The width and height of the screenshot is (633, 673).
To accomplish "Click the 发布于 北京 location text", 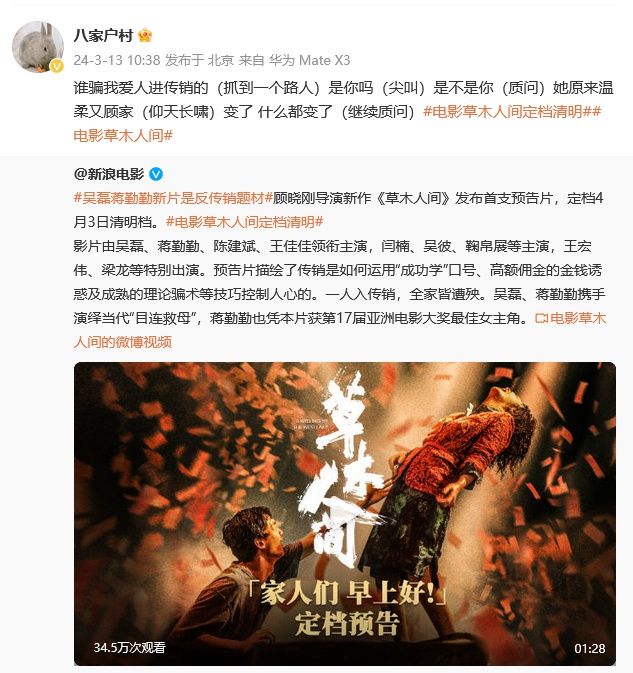I will pyautogui.click(x=199, y=60).
